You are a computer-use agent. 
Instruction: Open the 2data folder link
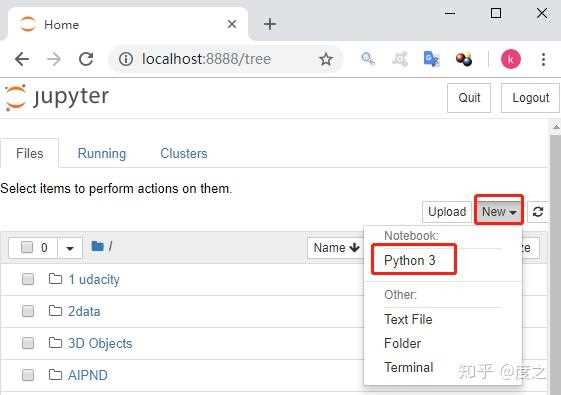(84, 311)
